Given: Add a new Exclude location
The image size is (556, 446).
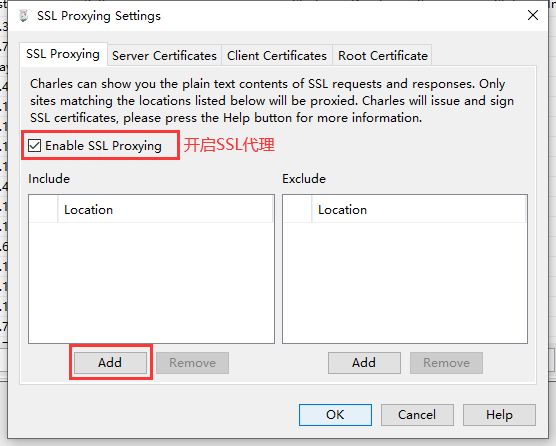Looking at the screenshot, I should tap(364, 363).
